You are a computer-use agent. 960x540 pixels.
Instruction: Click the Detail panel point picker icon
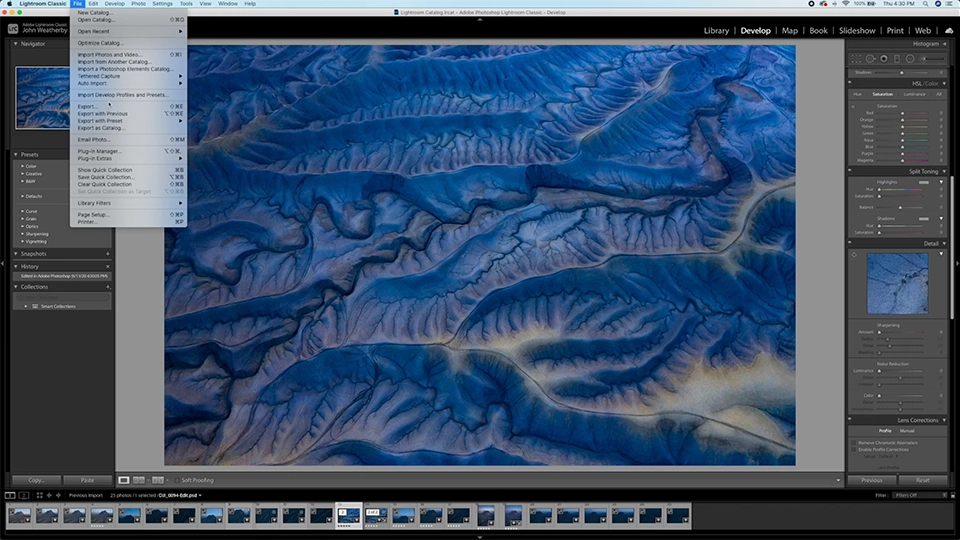854,255
